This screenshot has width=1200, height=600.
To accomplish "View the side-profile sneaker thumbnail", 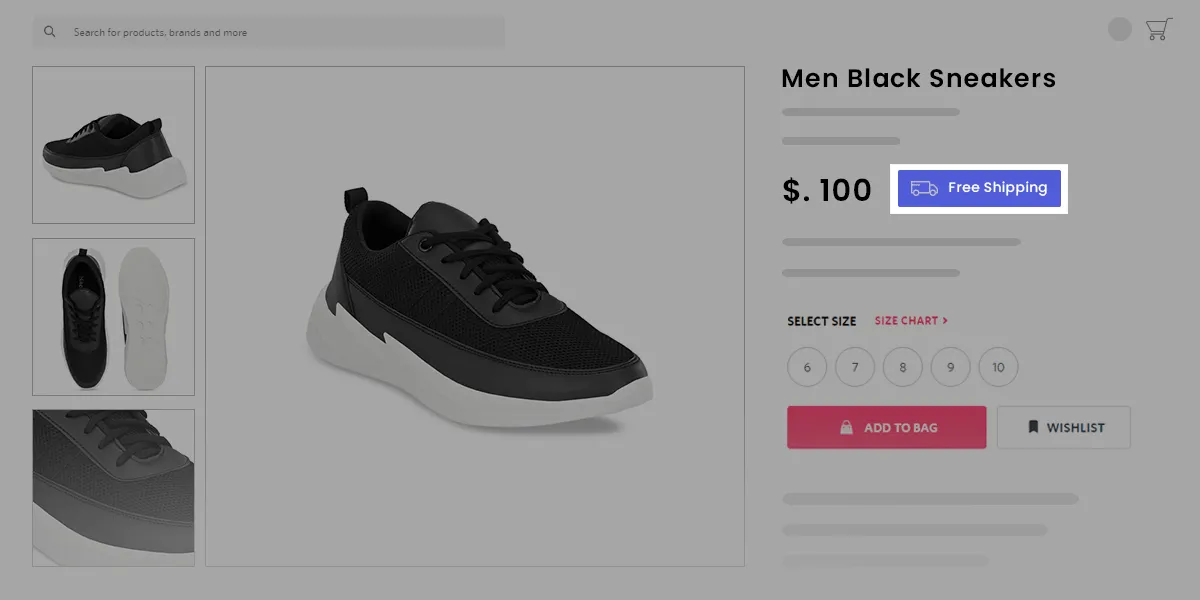I will [113, 145].
